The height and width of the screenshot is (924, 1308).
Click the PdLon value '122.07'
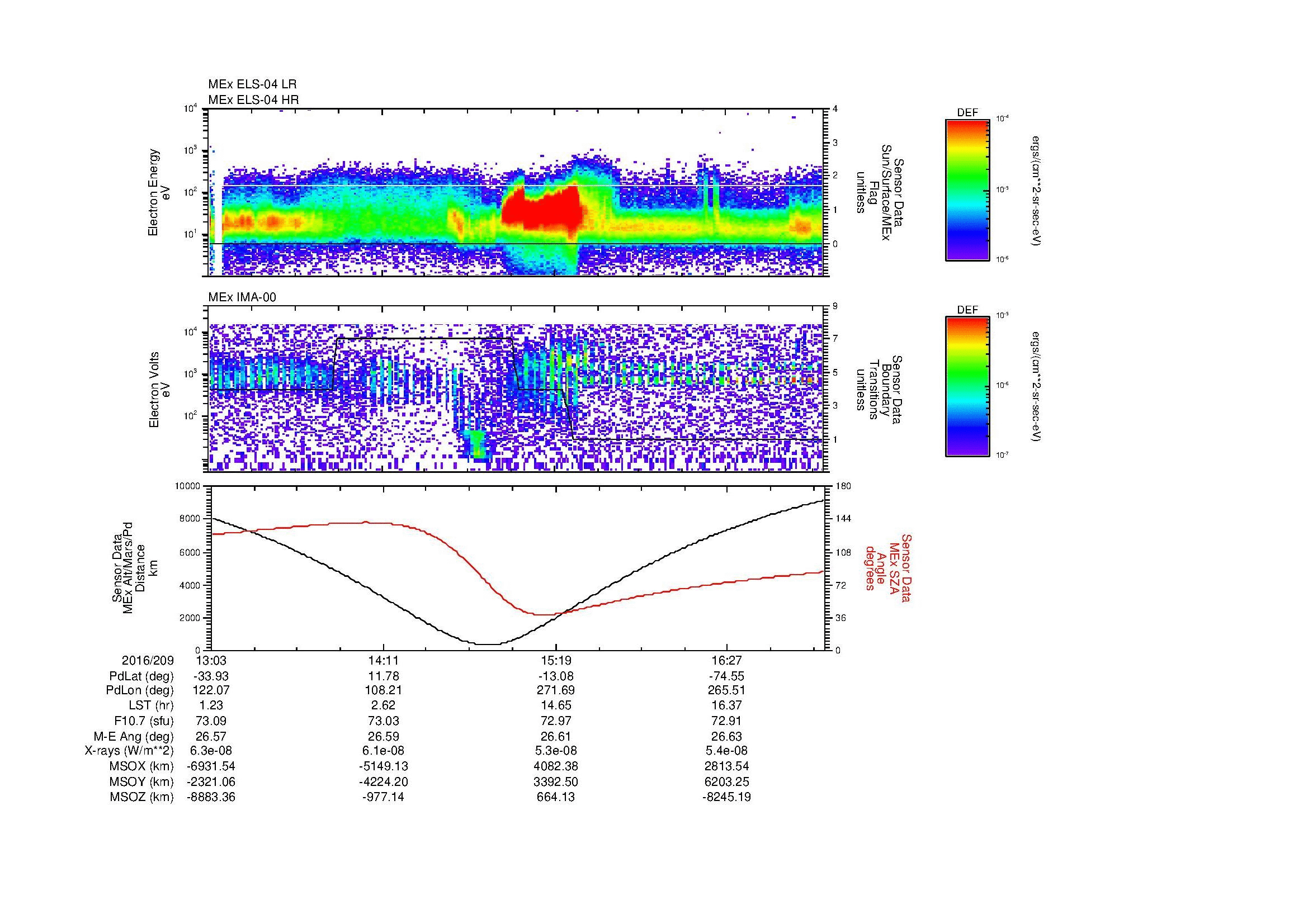[x=211, y=690]
